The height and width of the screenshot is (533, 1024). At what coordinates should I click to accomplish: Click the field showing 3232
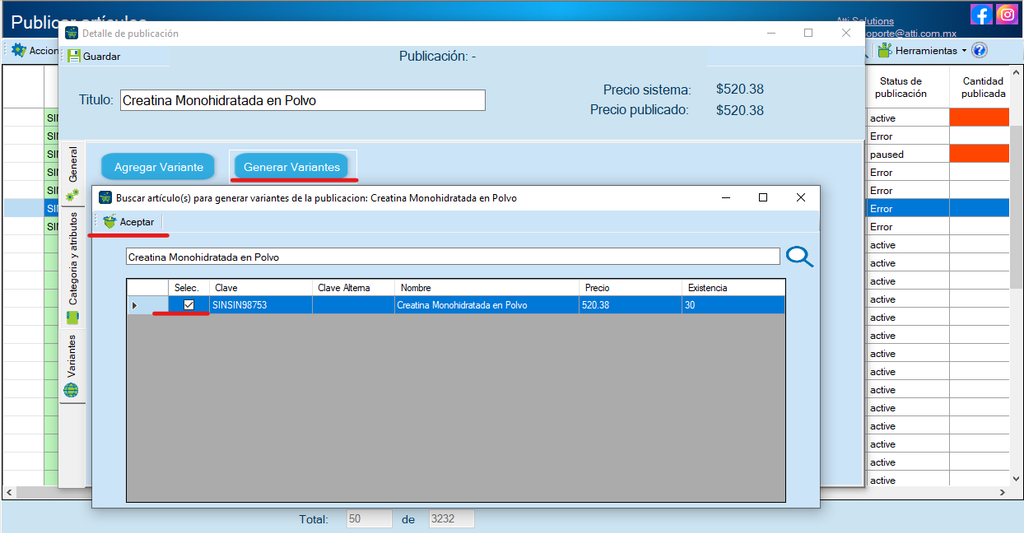point(451,519)
